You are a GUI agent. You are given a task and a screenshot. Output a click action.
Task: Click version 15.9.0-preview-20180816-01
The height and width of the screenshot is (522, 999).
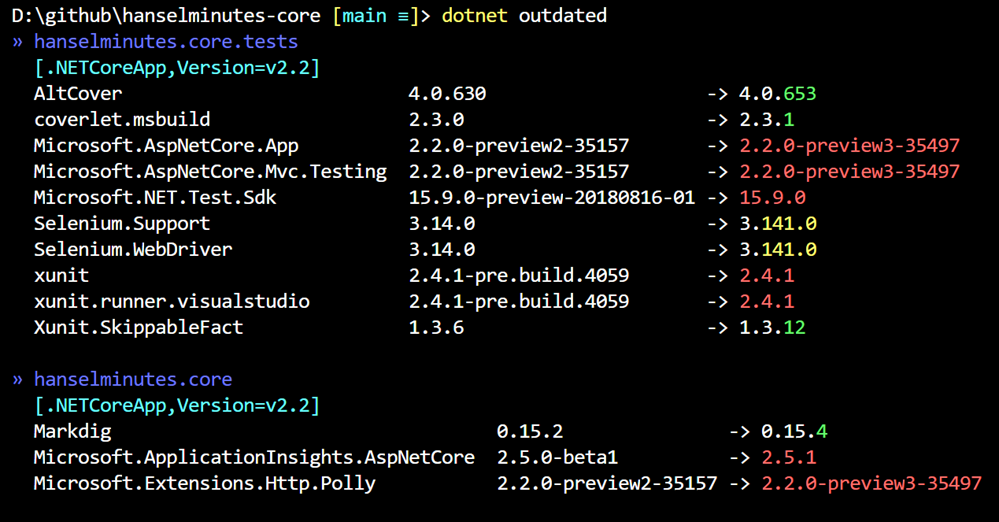552,198
